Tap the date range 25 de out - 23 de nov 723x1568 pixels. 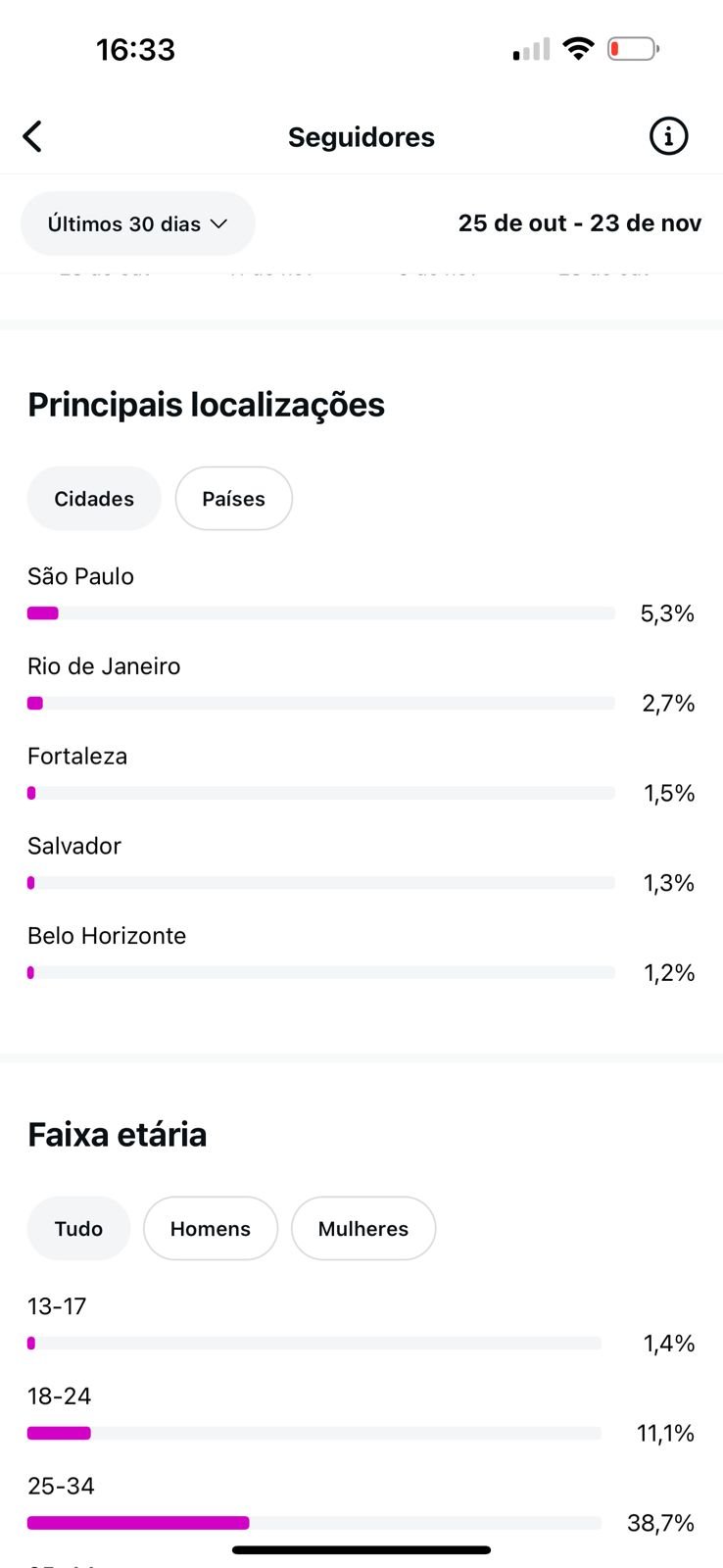pos(579,223)
